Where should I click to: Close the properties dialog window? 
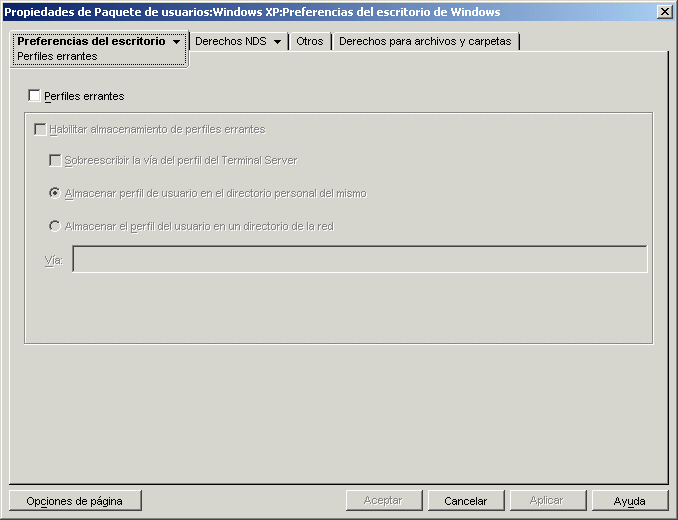point(664,12)
